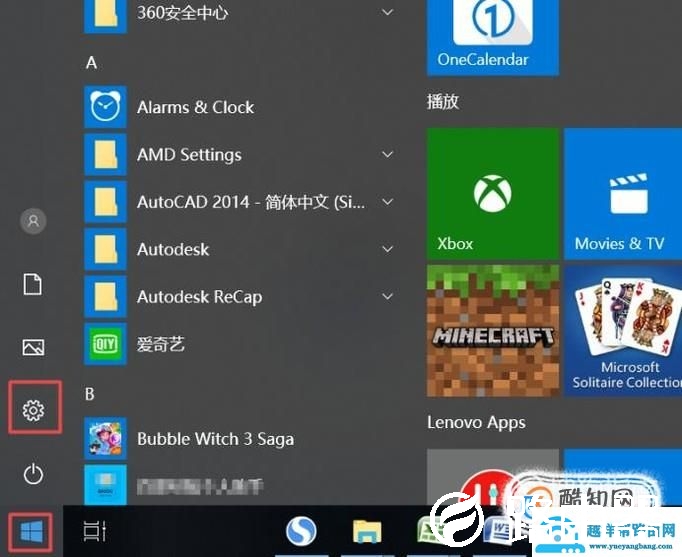Open the Pictures sidebar icon
This screenshot has height=557, width=682.
[33, 347]
